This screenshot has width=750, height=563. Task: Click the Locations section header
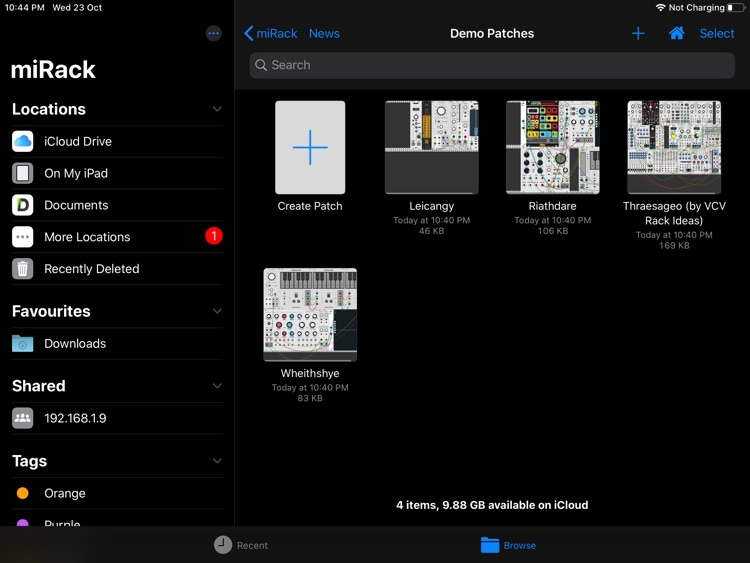point(49,109)
